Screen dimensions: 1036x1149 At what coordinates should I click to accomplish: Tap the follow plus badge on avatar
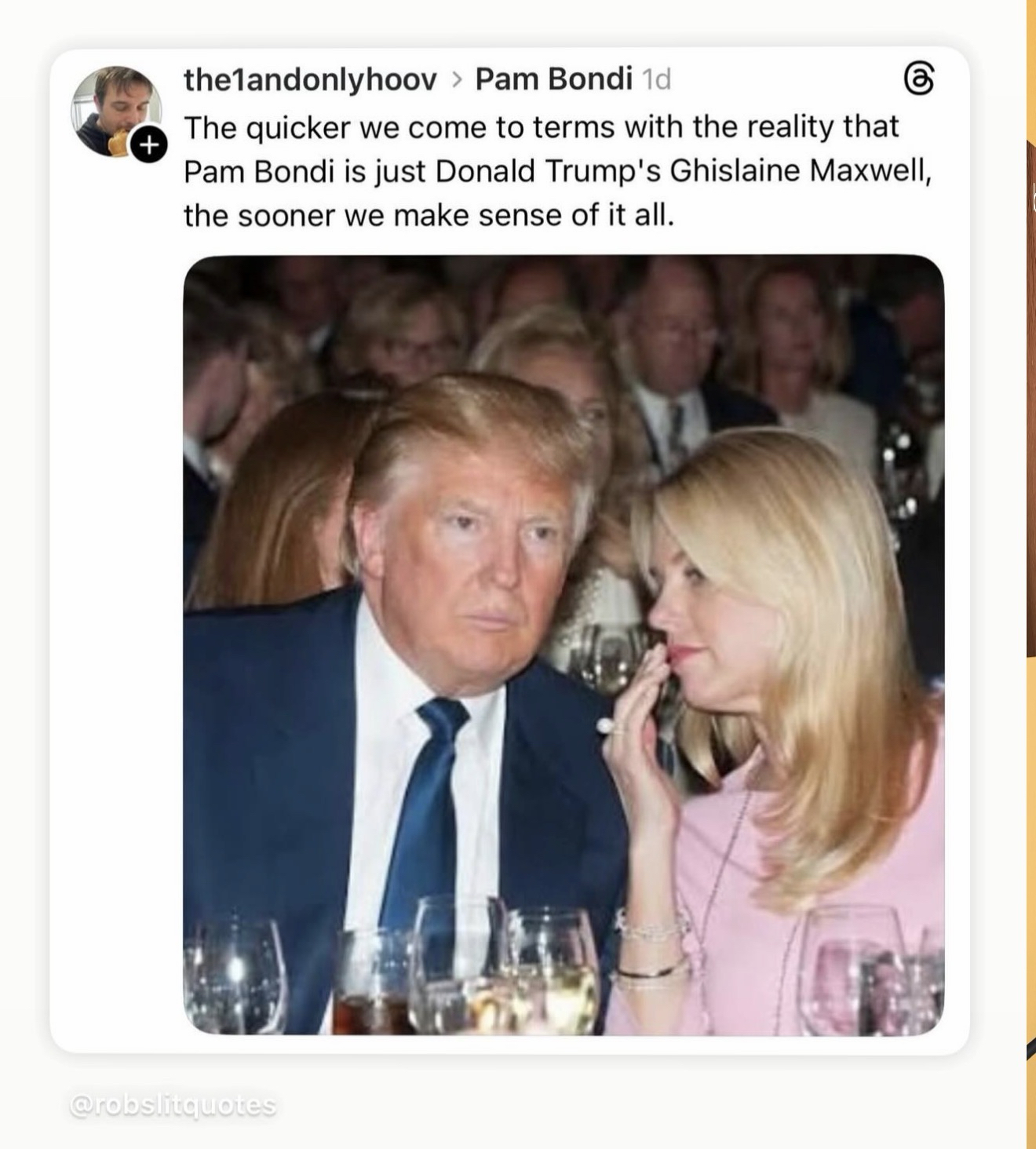click(149, 144)
